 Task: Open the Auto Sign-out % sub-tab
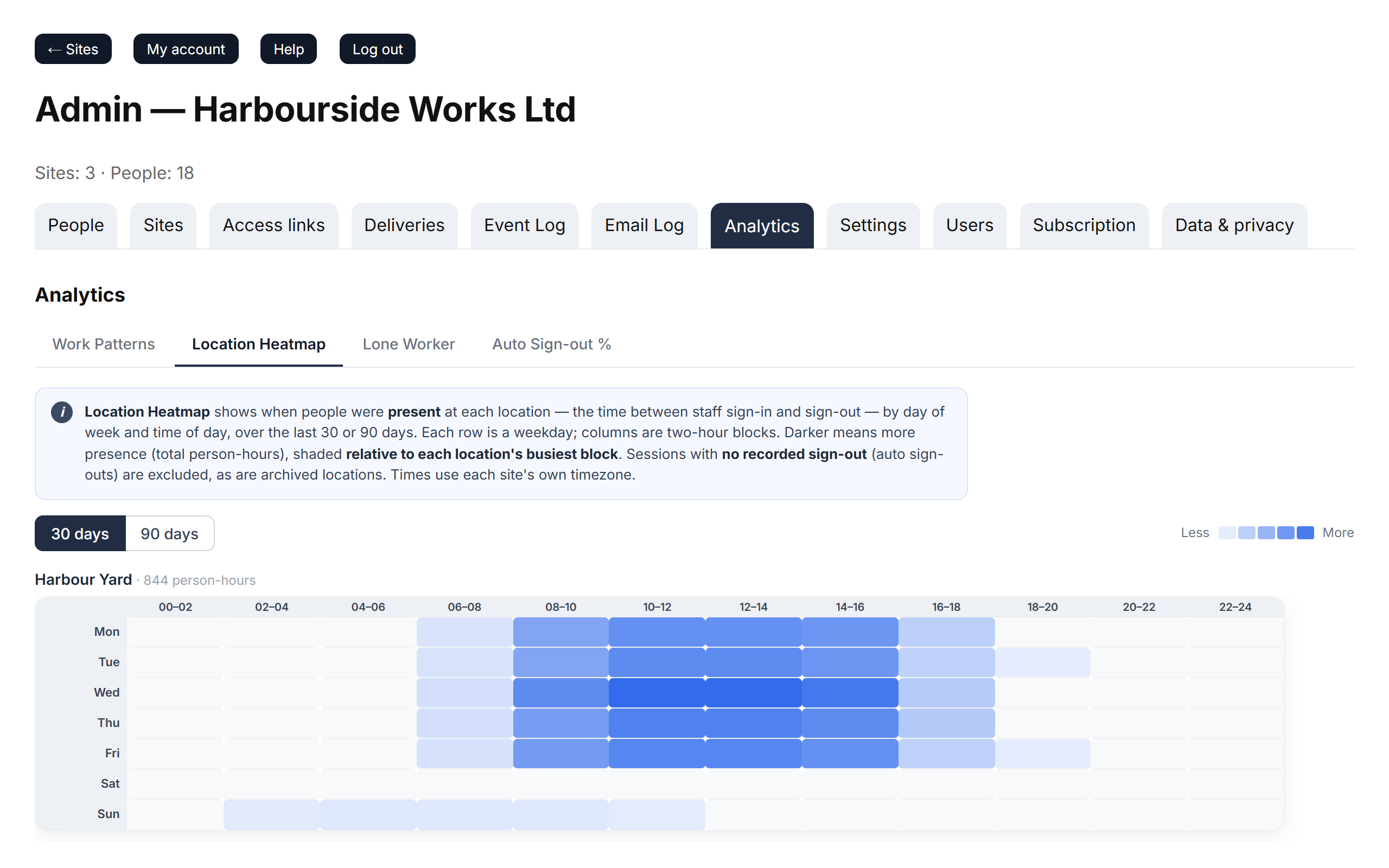point(551,344)
